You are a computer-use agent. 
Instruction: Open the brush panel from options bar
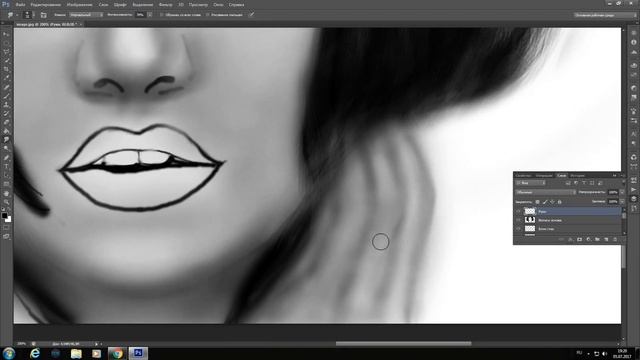click(44, 15)
